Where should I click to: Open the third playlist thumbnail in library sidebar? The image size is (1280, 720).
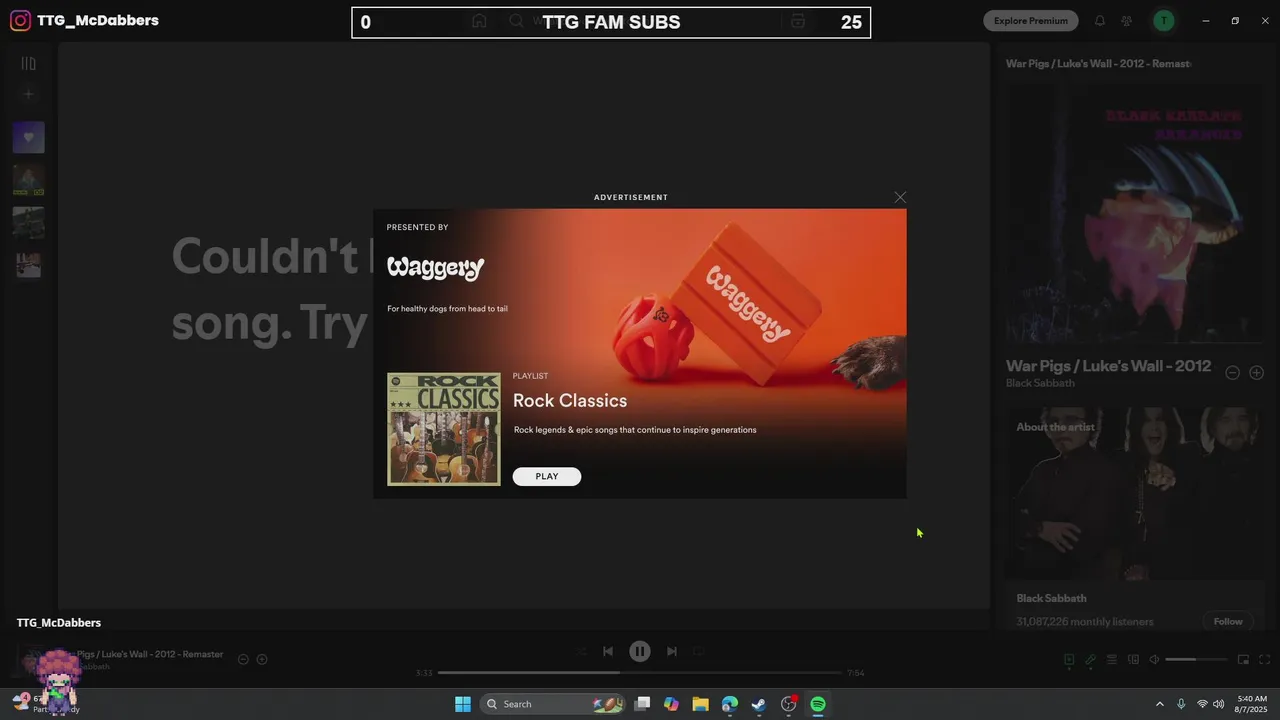(x=29, y=222)
